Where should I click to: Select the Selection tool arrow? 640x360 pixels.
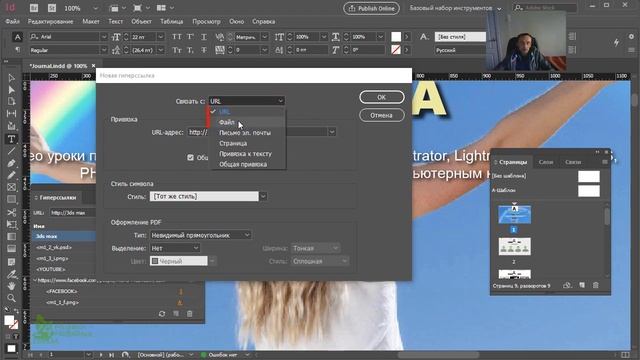tap(11, 78)
